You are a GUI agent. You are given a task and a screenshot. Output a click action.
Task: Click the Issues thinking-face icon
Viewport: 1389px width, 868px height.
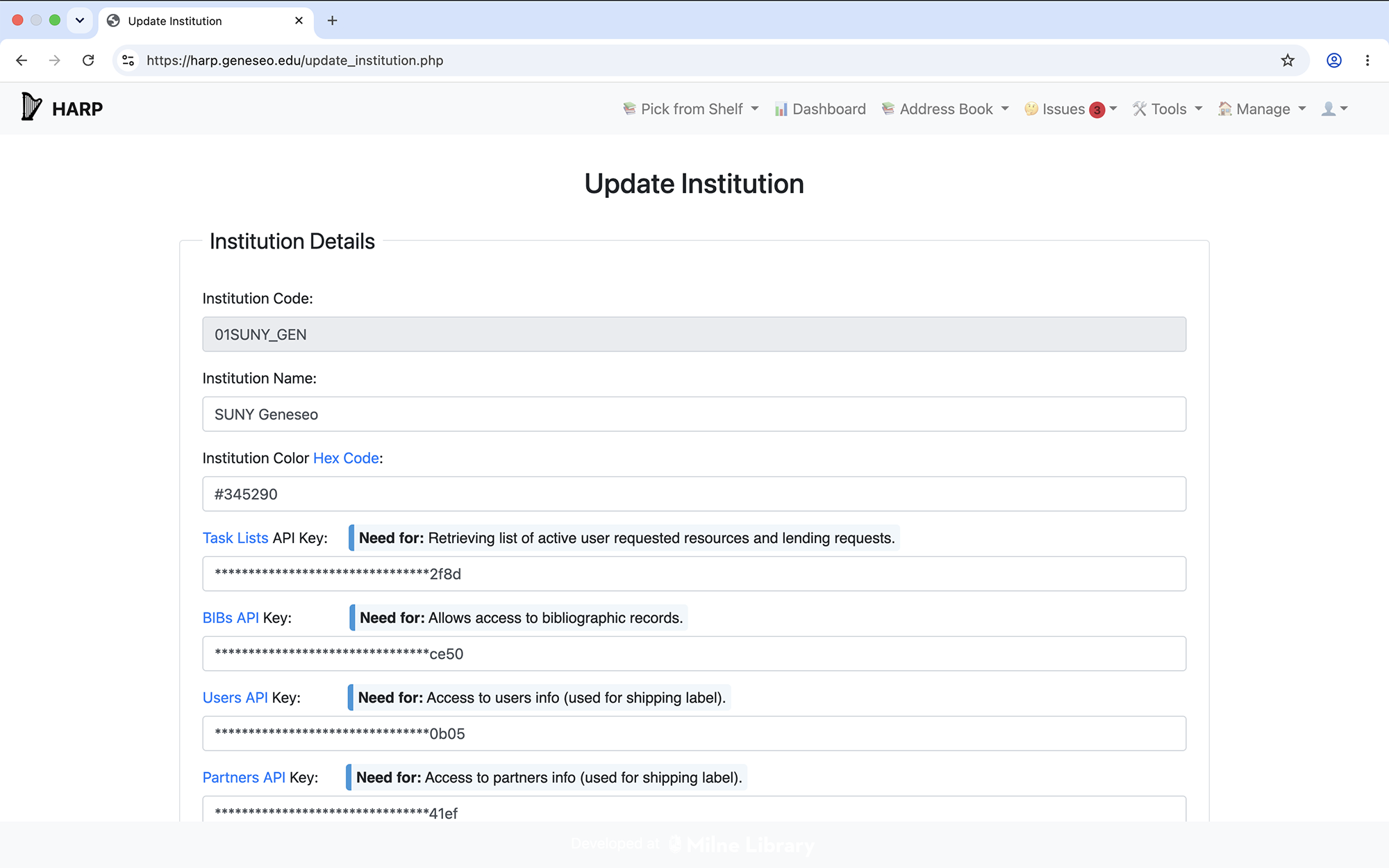1031,109
